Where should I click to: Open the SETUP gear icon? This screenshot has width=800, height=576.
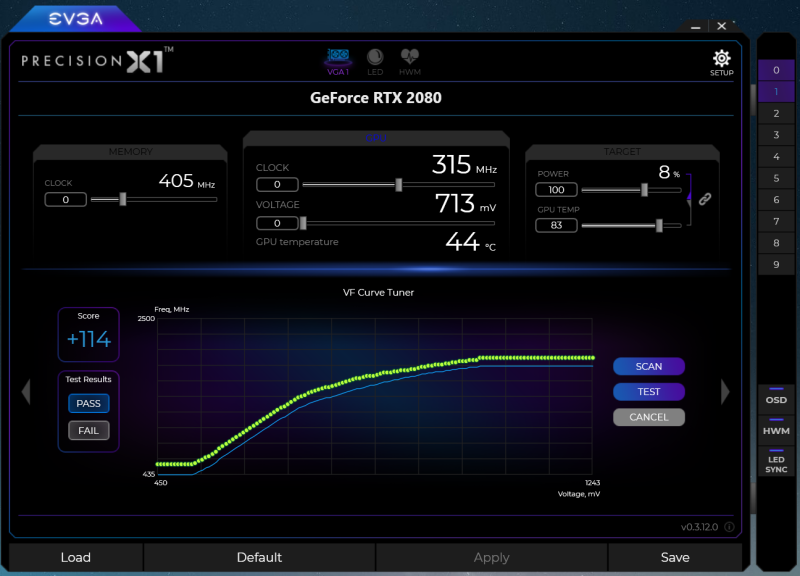coord(721,62)
